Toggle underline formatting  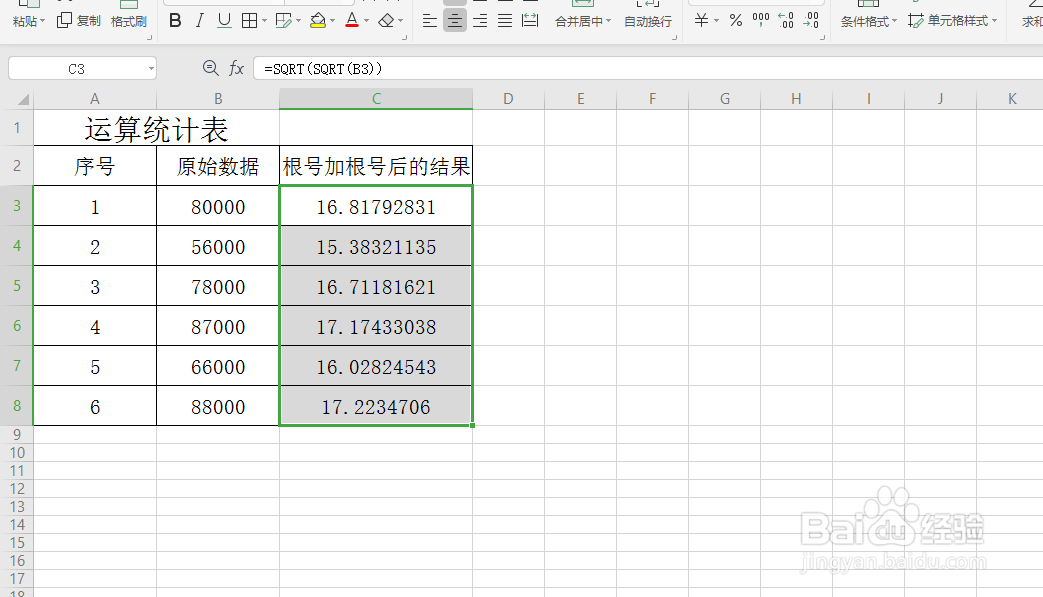click(x=224, y=21)
